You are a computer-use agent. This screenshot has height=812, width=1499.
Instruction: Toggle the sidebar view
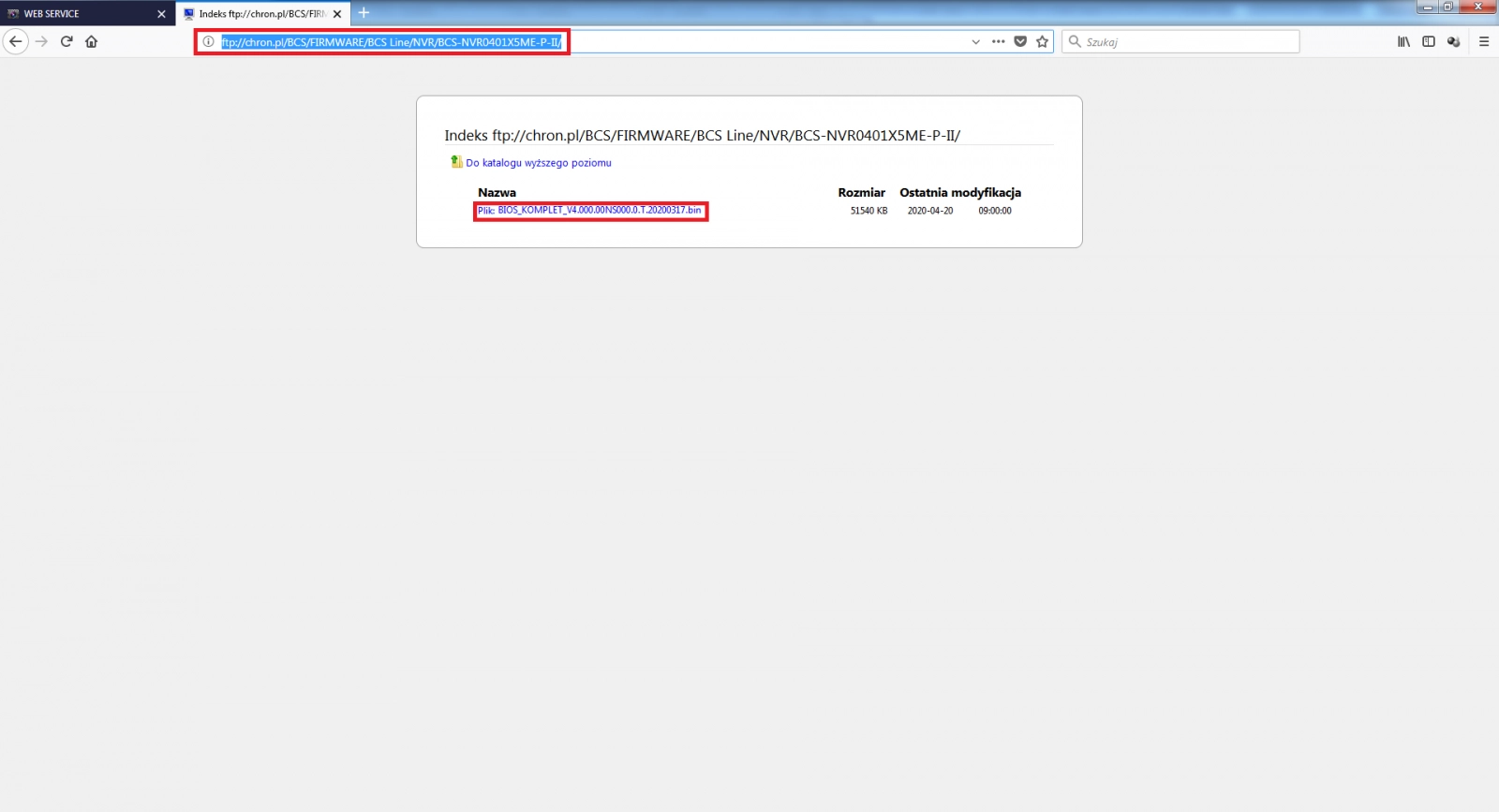tap(1429, 41)
